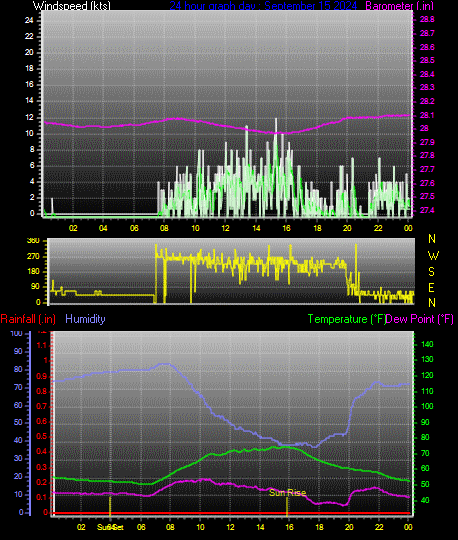458x540 pixels.
Task: Click the Barometer (.in) axis title
Action: (x=399, y=6)
